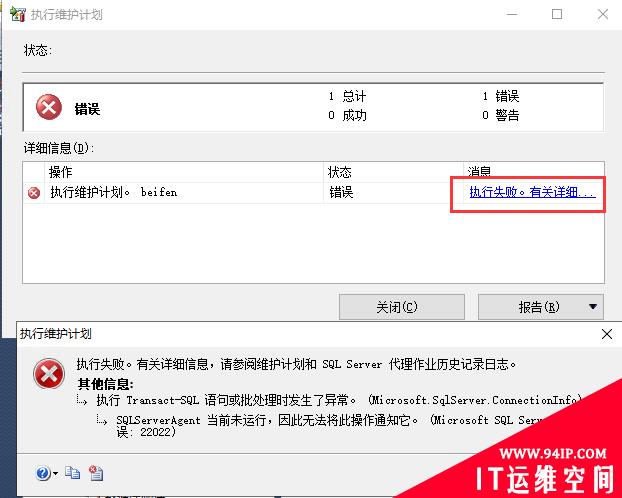This screenshot has width=622, height=498.
Task: Close the main 执行维护计划 progress window
Action: [x=603, y=14]
